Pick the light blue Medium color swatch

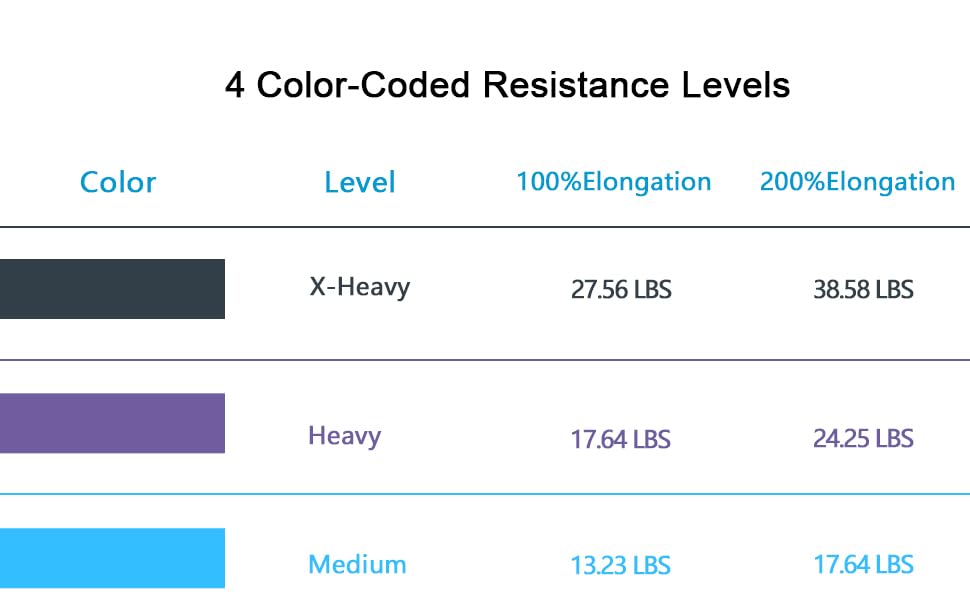(x=112, y=558)
